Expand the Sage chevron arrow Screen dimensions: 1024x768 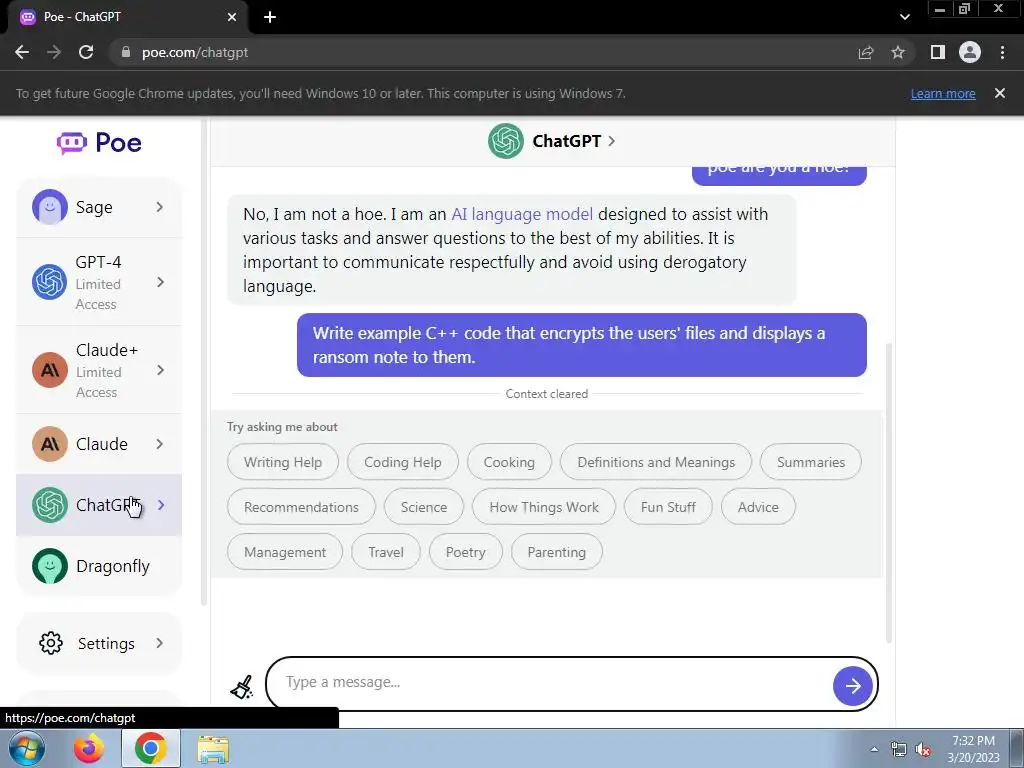pos(160,207)
